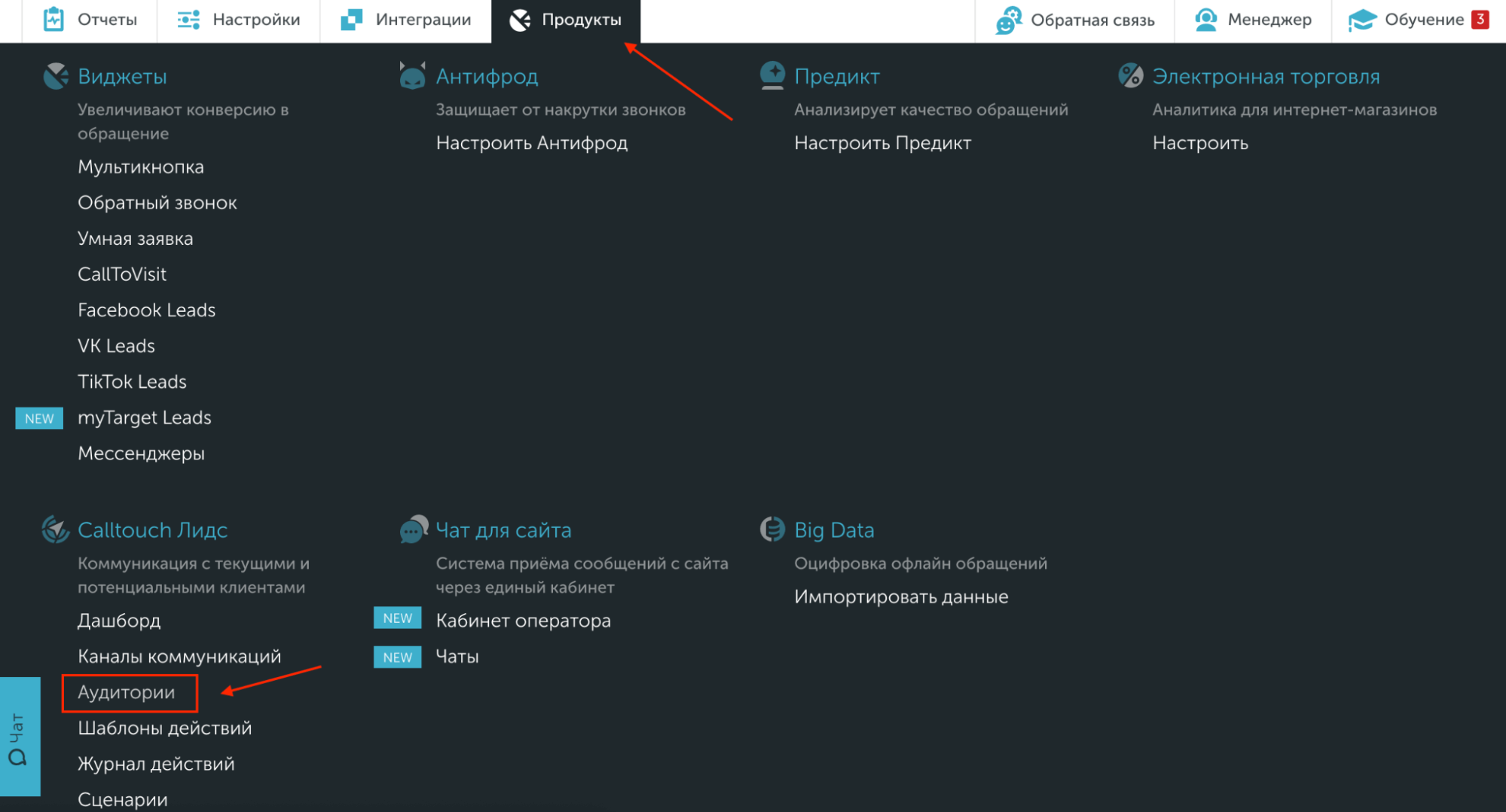
Task: Click the Чат для сайта bubble icon
Action: click(414, 530)
